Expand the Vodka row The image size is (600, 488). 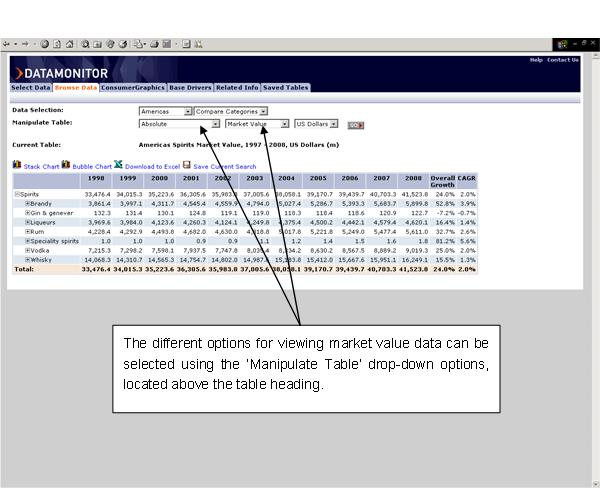tap(28, 250)
